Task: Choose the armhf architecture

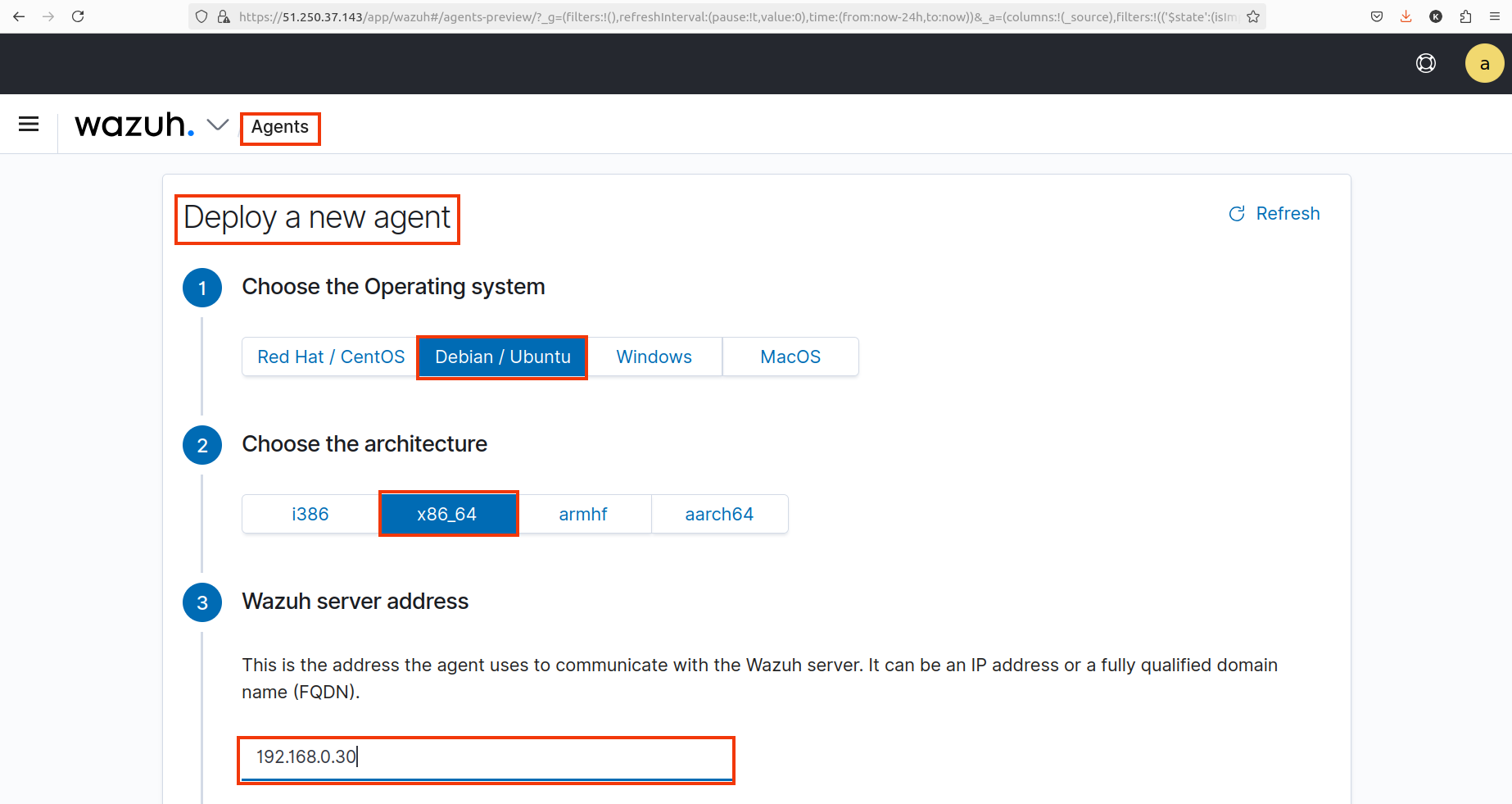Action: click(x=583, y=514)
